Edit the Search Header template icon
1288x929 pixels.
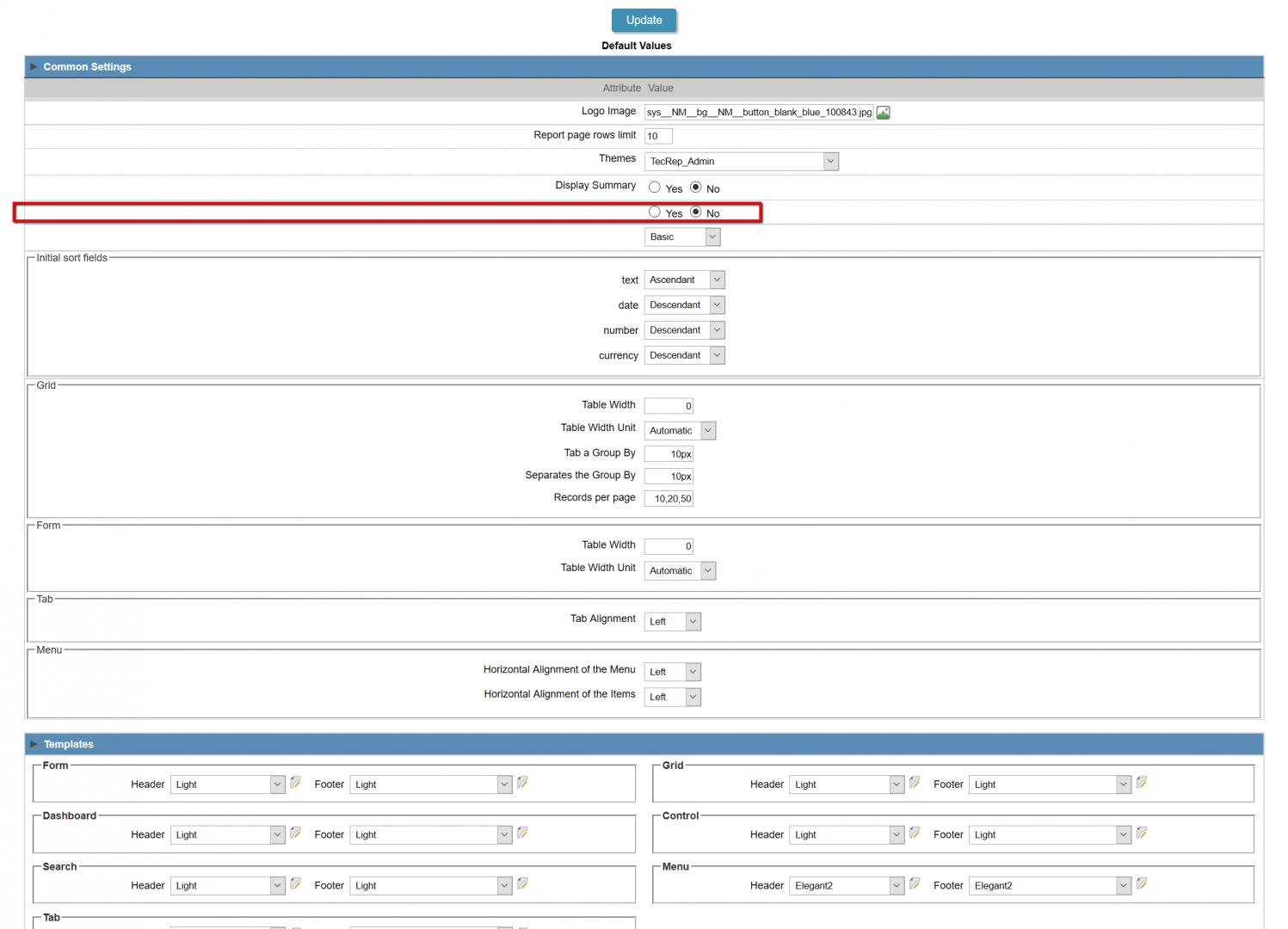[x=295, y=883]
